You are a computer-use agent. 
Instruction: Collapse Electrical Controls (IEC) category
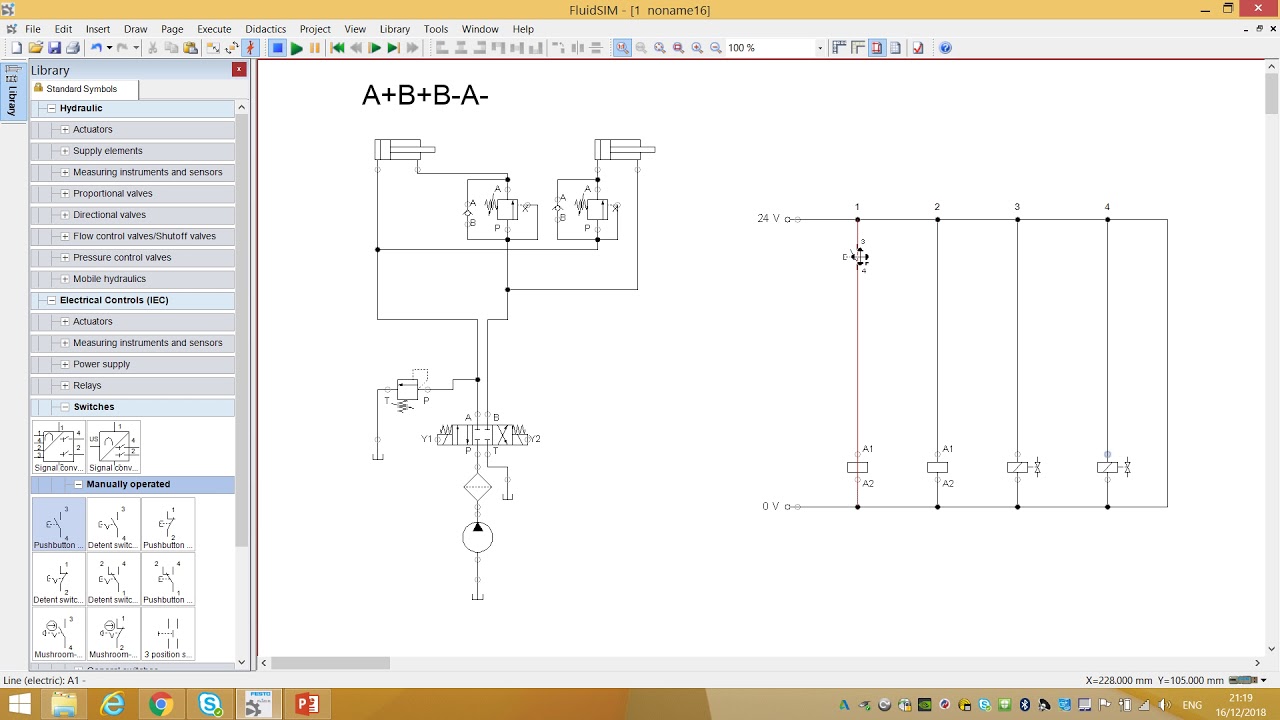pos(52,300)
